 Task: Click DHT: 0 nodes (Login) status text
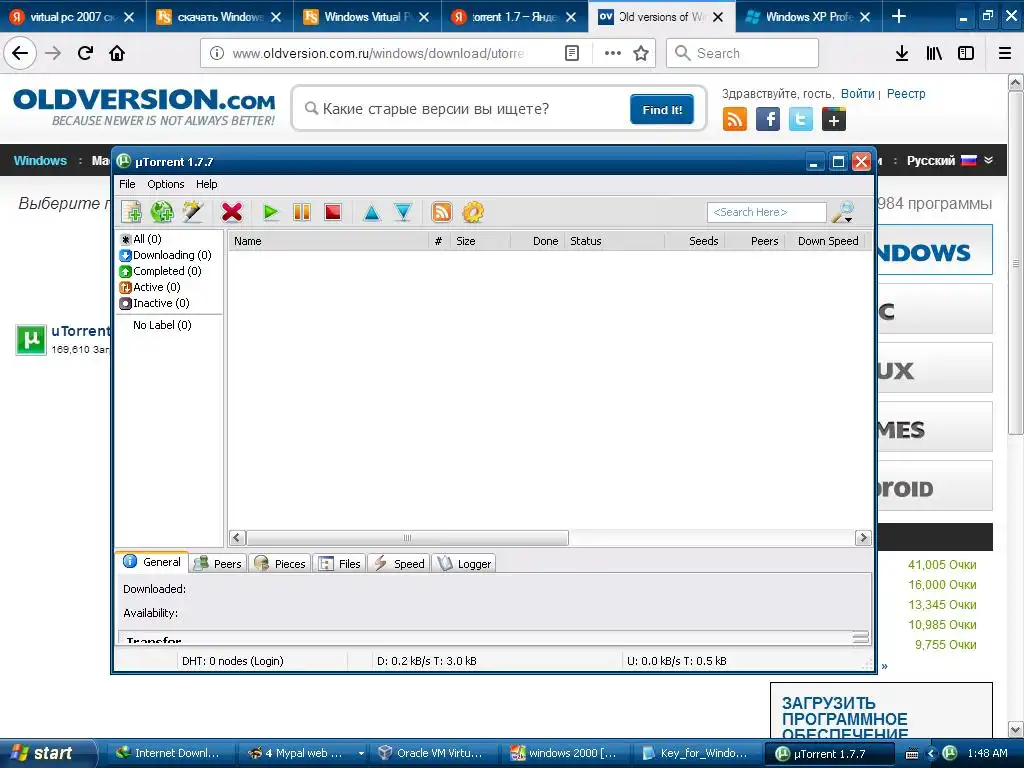click(232, 661)
